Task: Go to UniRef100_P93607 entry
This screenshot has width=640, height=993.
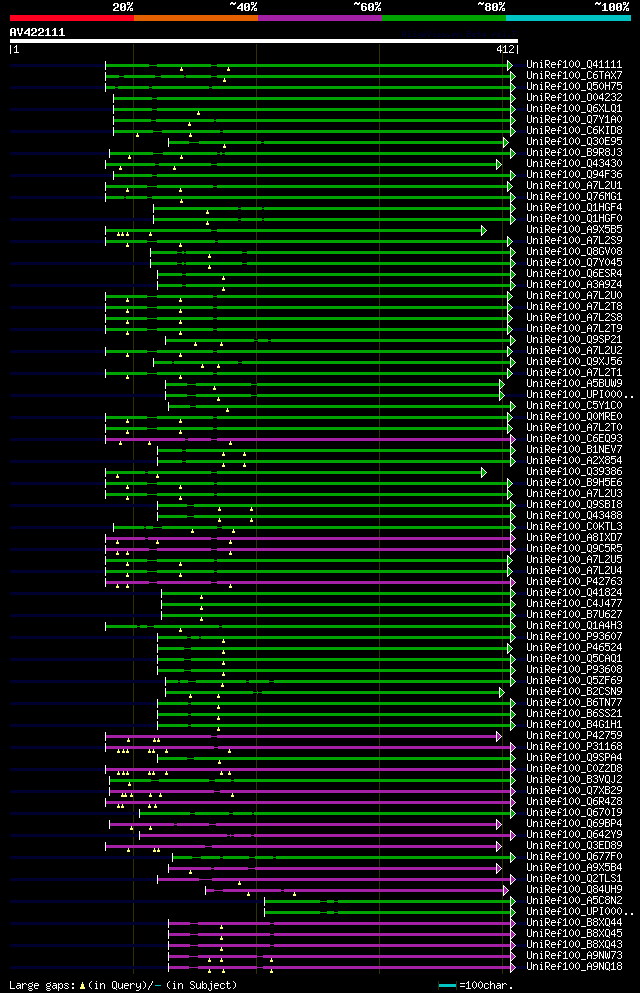Action: 574,636
